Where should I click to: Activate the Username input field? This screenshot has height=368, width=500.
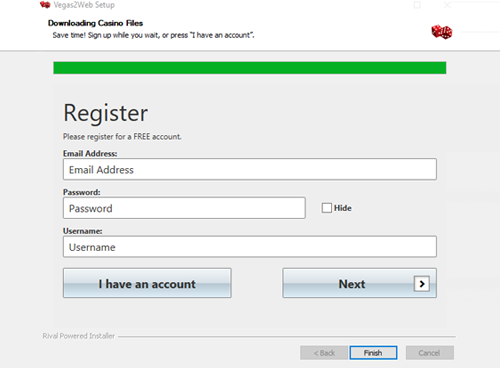[250, 247]
